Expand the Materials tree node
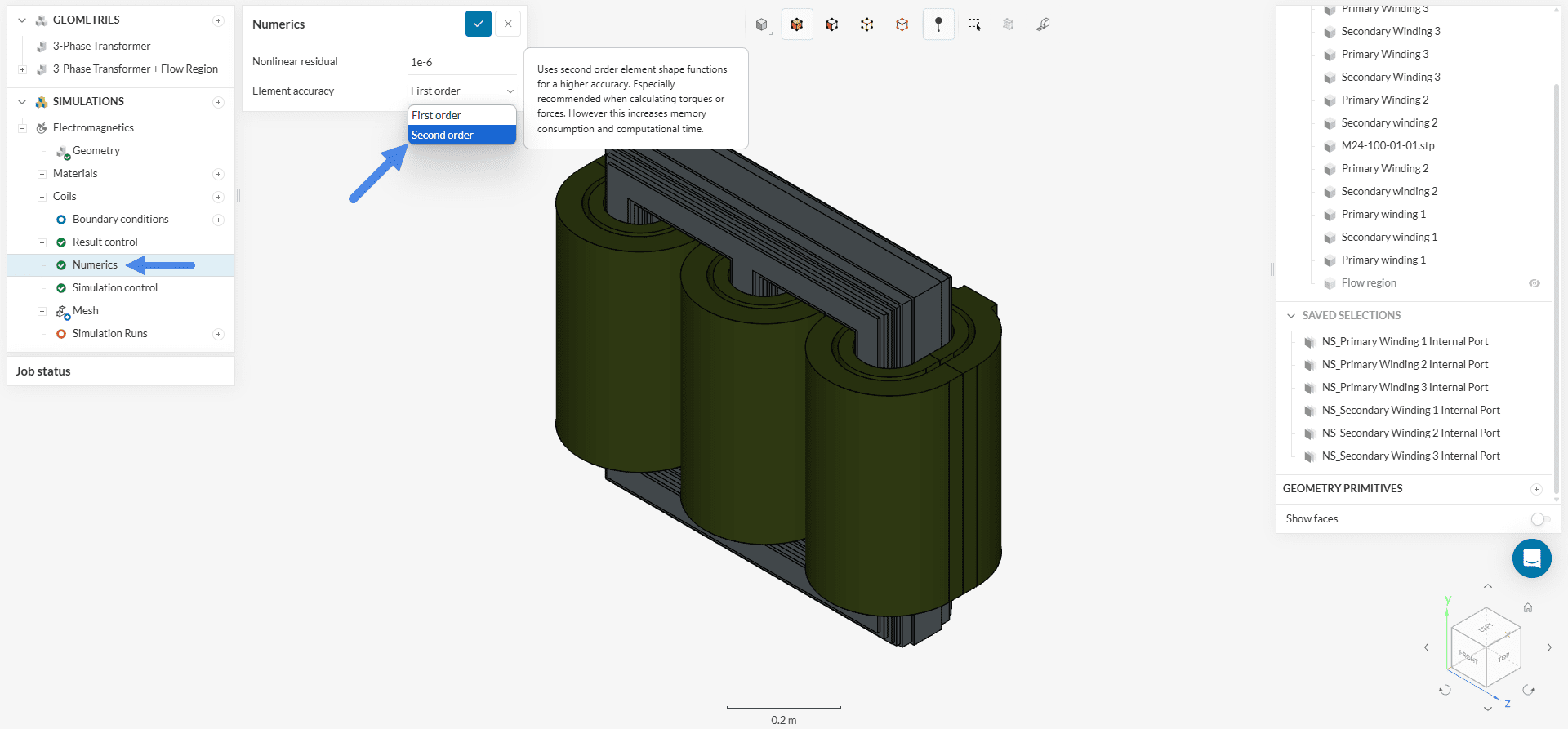1568x729 pixels. [x=42, y=174]
